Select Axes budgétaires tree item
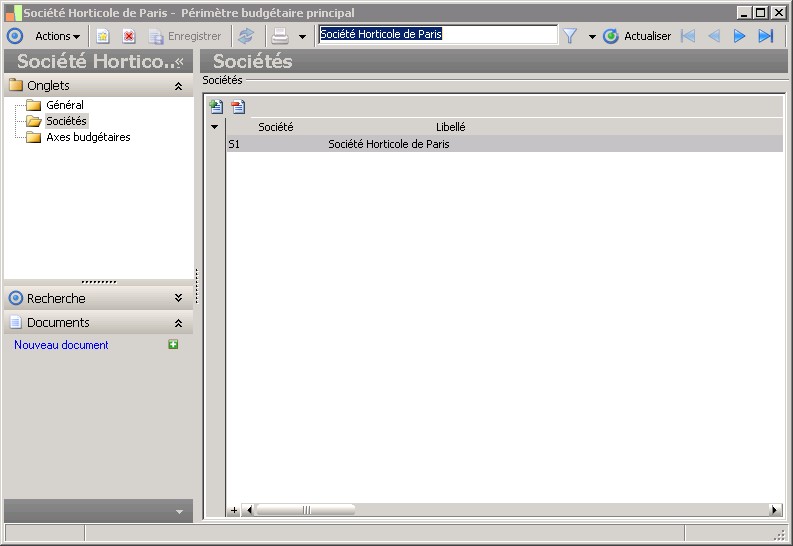Viewport: 793px width, 546px height. (x=88, y=138)
